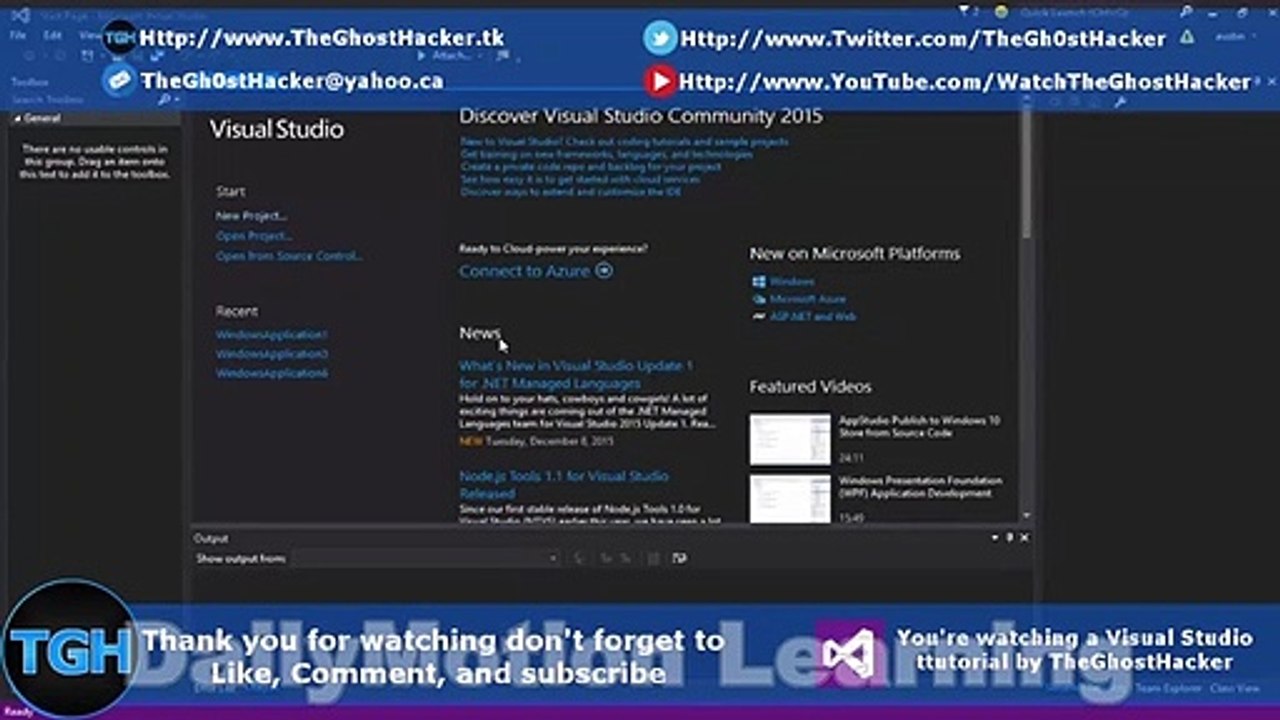The height and width of the screenshot is (720, 1280).
Task: Toggle word wrap in Output toolbar
Action: tap(680, 559)
